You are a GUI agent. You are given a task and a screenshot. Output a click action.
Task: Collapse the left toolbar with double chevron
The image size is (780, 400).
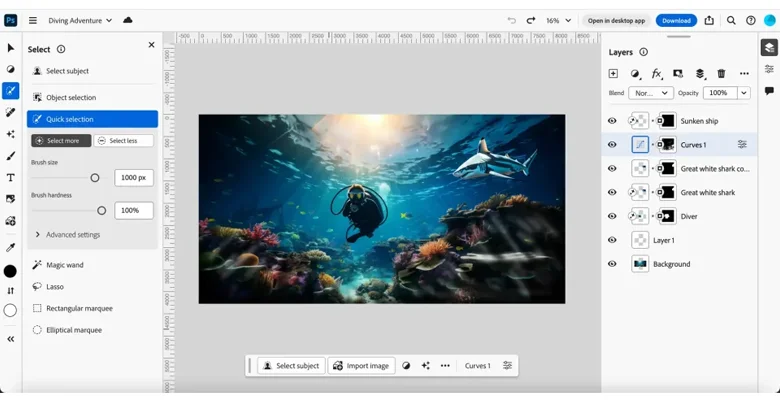tap(10, 339)
